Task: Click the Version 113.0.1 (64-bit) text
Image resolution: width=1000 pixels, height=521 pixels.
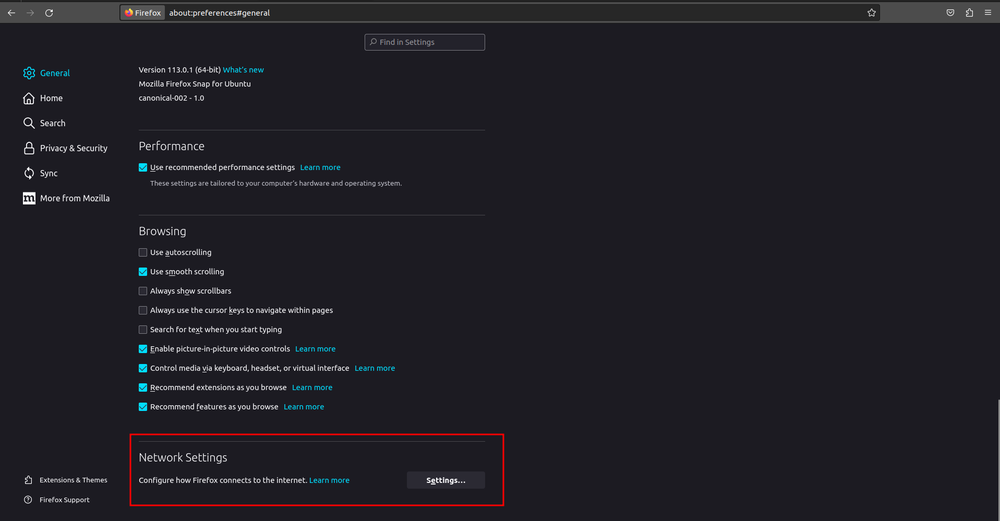Action: pos(179,70)
